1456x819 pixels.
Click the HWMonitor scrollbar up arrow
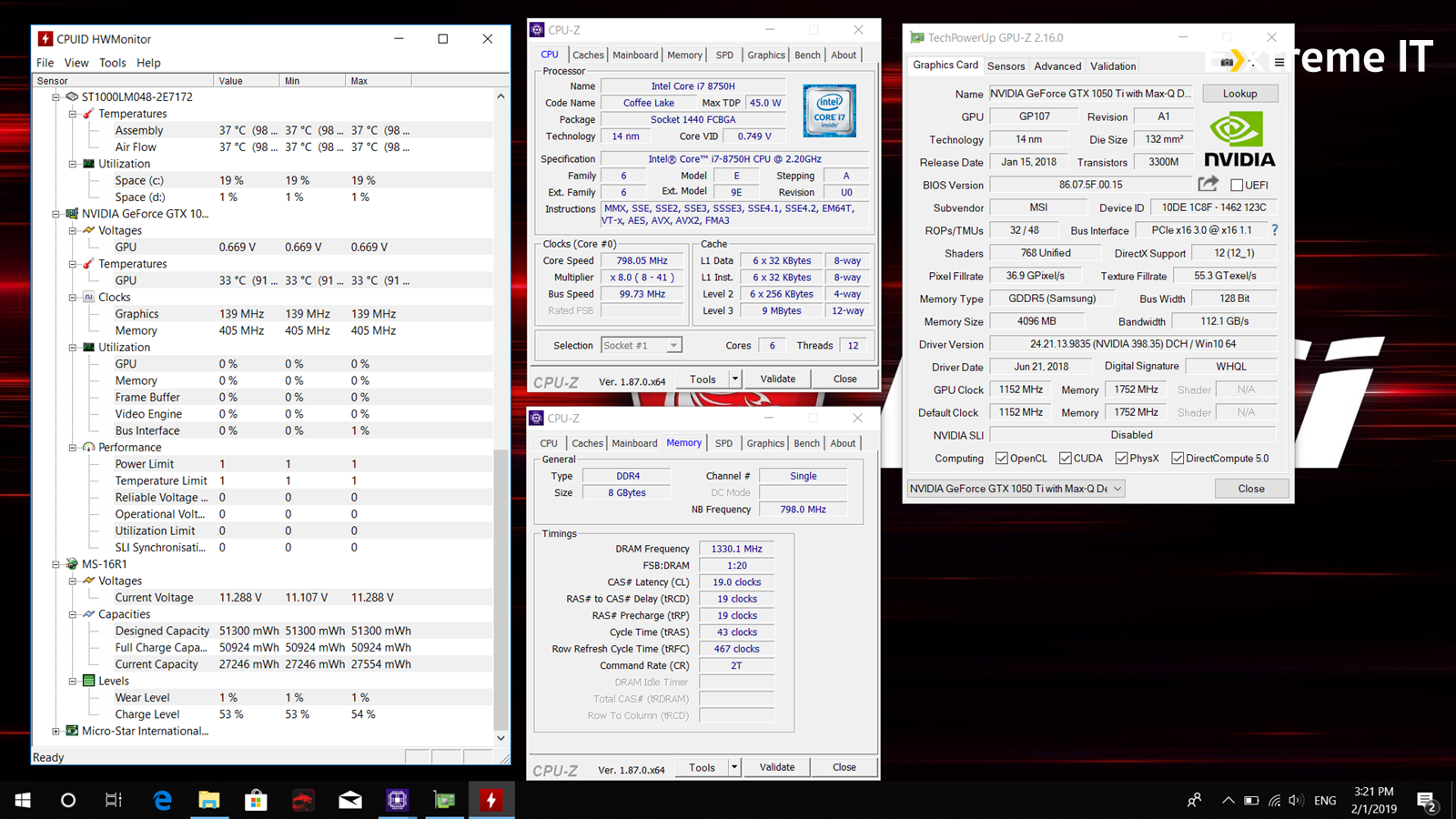500,96
